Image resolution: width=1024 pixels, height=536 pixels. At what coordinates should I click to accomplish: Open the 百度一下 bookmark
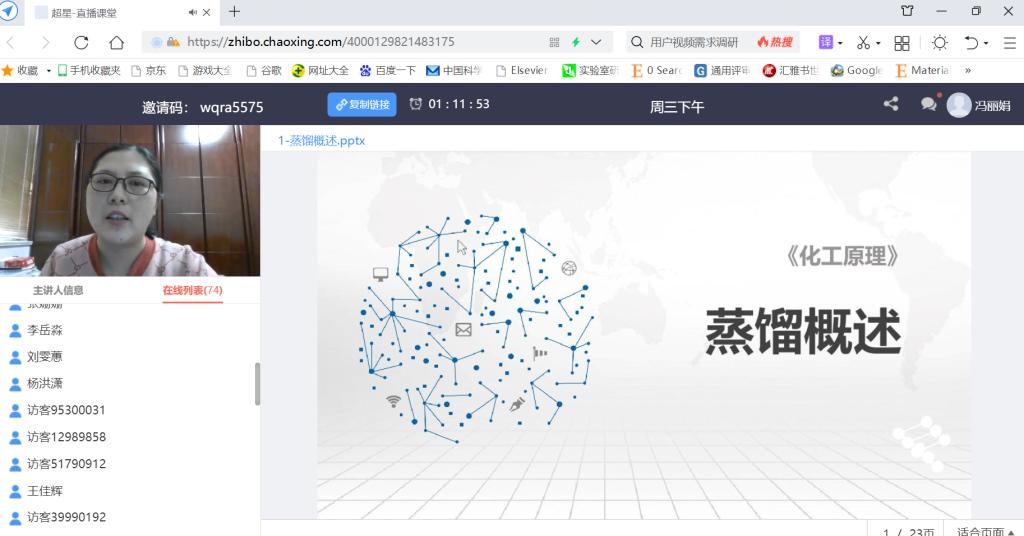click(x=387, y=71)
